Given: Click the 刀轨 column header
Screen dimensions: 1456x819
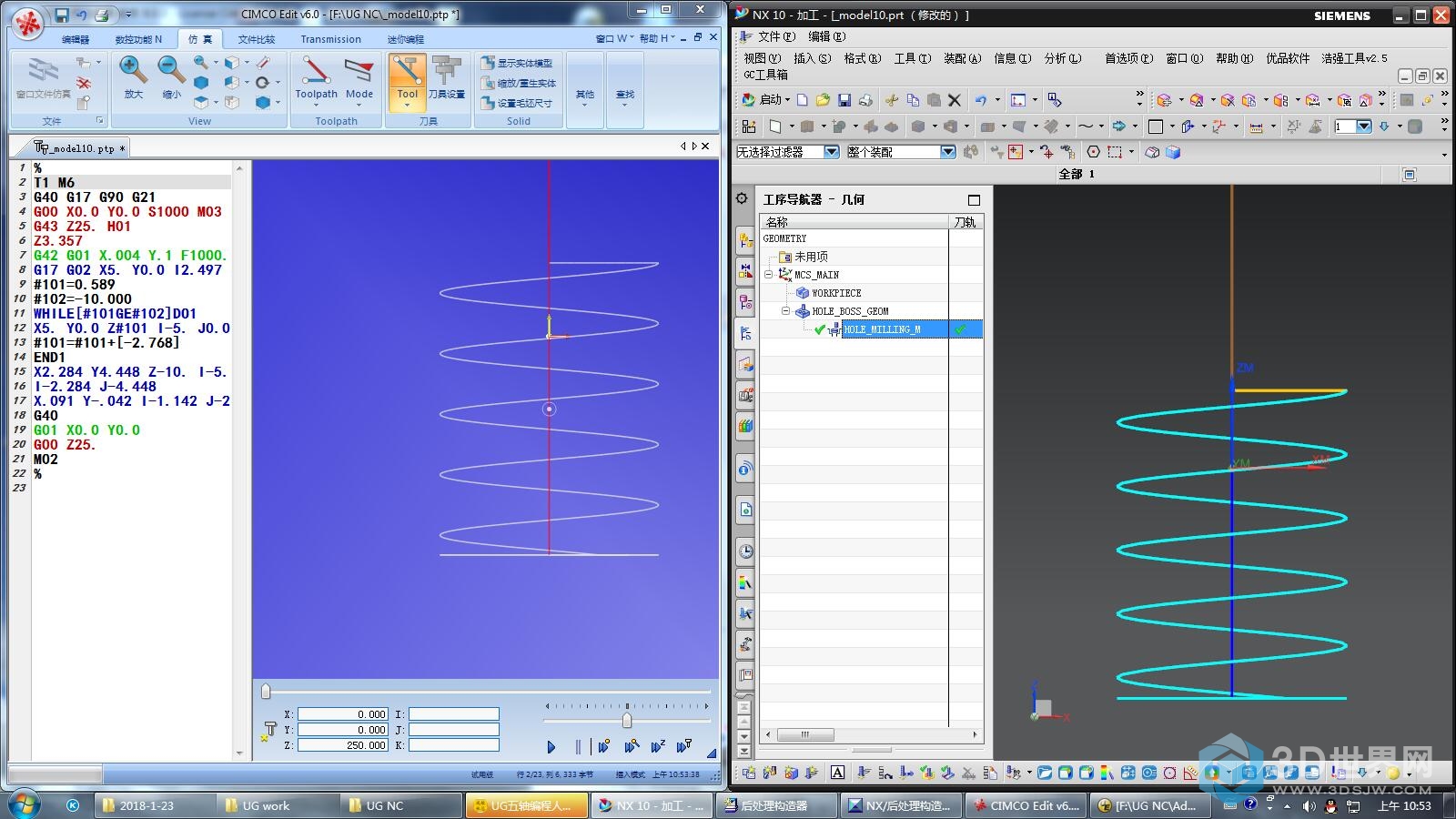Looking at the screenshot, I should click(x=966, y=222).
